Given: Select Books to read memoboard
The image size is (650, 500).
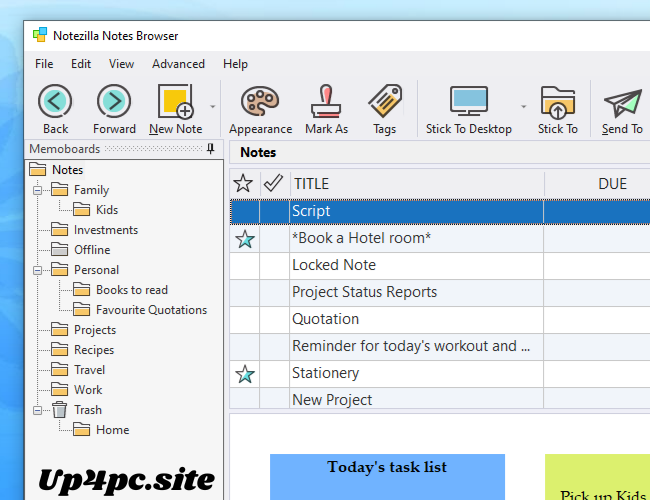Looking at the screenshot, I should pyautogui.click(x=132, y=289).
